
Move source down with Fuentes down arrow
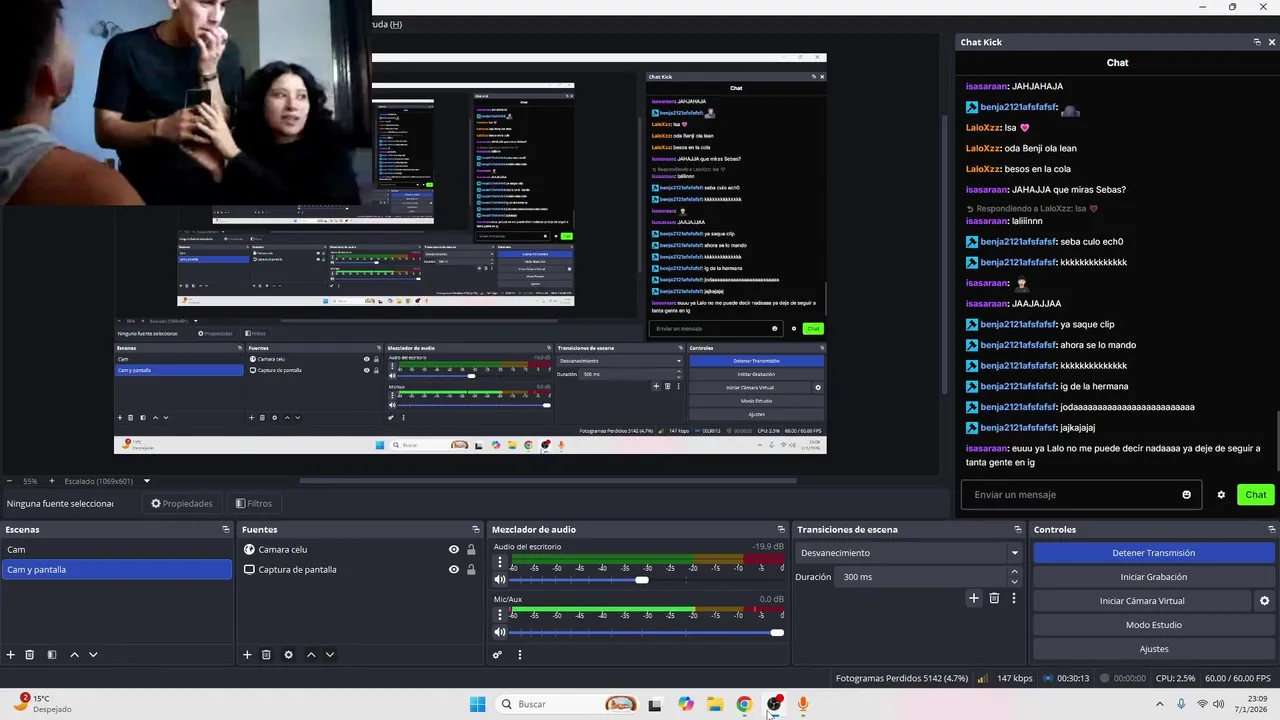(x=330, y=655)
